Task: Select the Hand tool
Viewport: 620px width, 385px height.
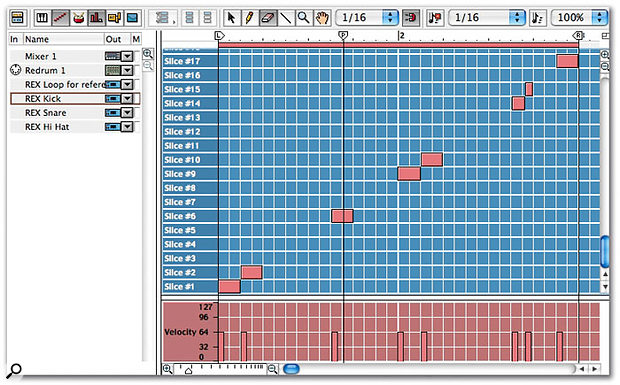Action: pyautogui.click(x=322, y=18)
